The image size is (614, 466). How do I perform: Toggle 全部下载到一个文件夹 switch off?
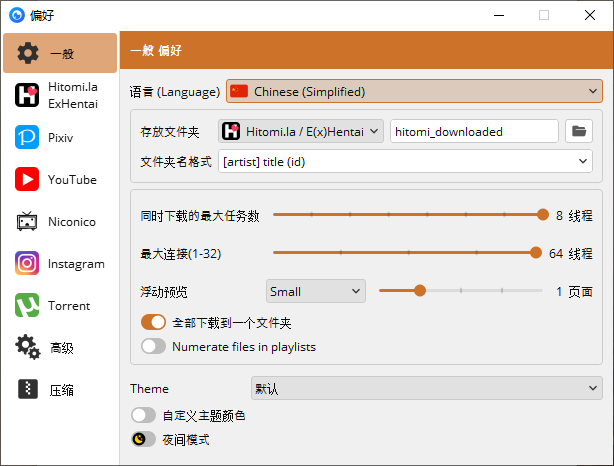point(153,322)
